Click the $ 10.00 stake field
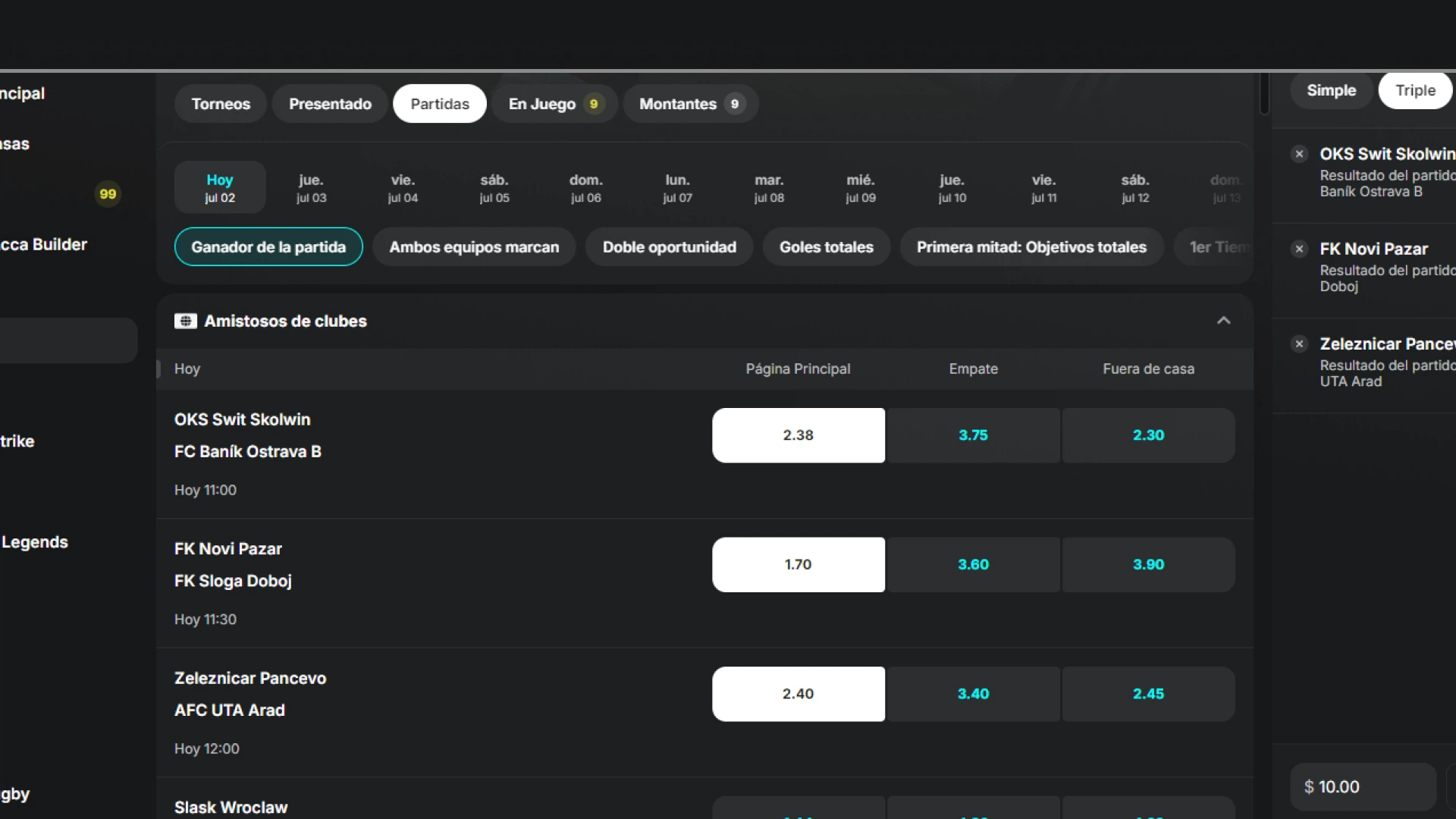This screenshot has height=819, width=1456. [x=1363, y=787]
